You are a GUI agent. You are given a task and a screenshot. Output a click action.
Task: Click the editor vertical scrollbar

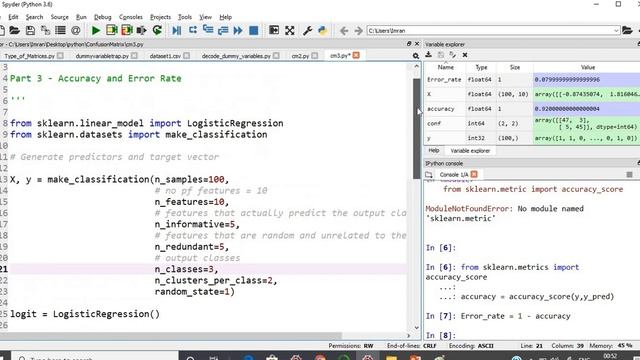(416, 129)
